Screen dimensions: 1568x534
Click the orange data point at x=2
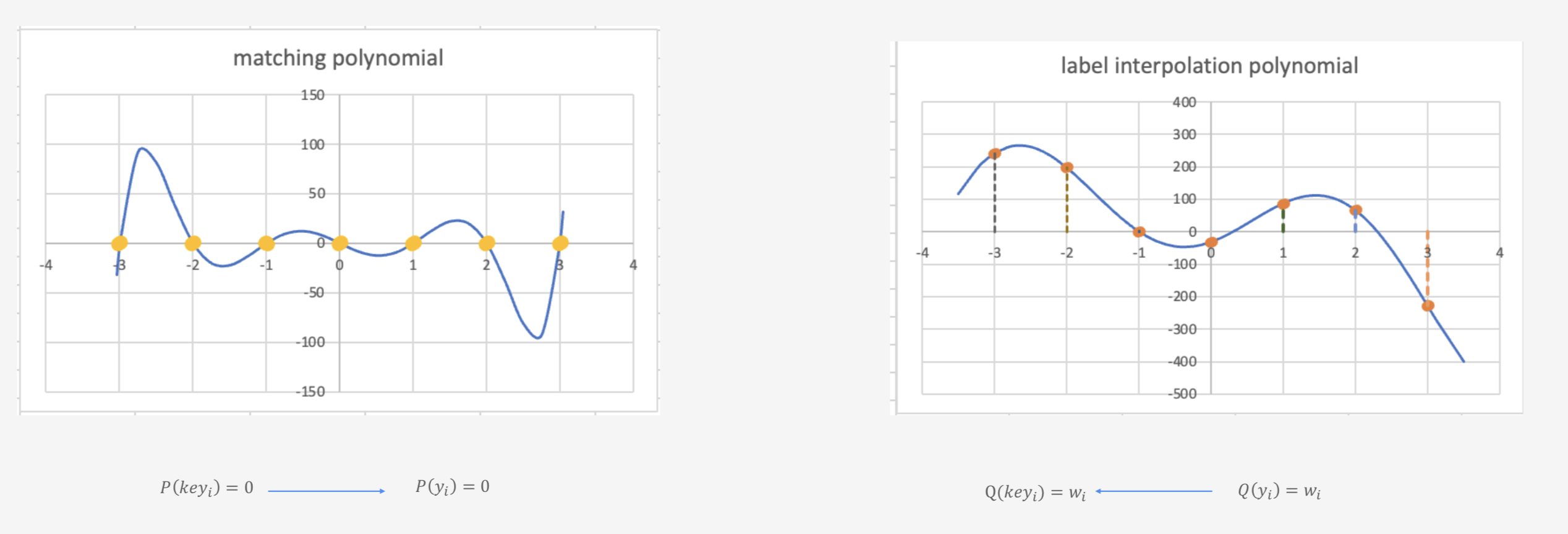coord(1355,210)
